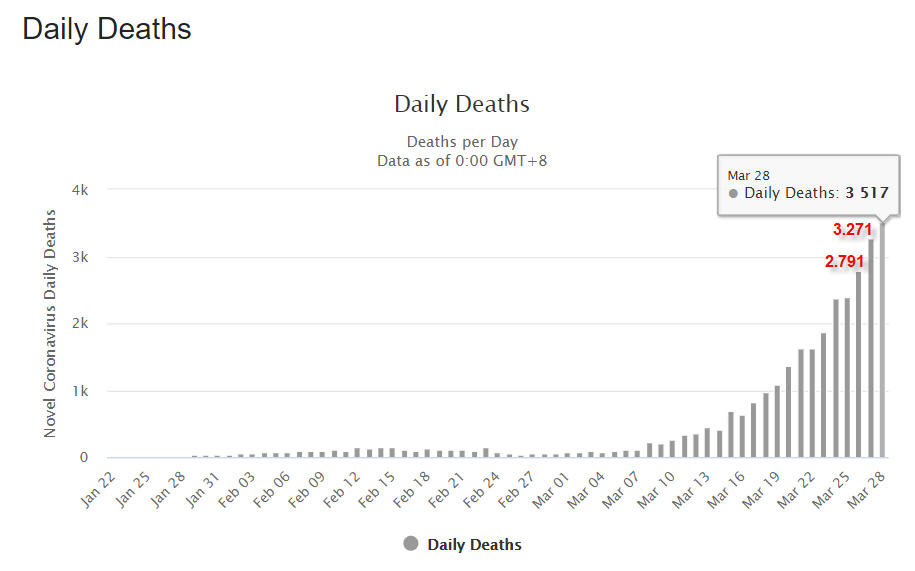The width and height of the screenshot is (915, 571).
Task: Click the bar labeled 3.271 in red
Action: (x=870, y=350)
